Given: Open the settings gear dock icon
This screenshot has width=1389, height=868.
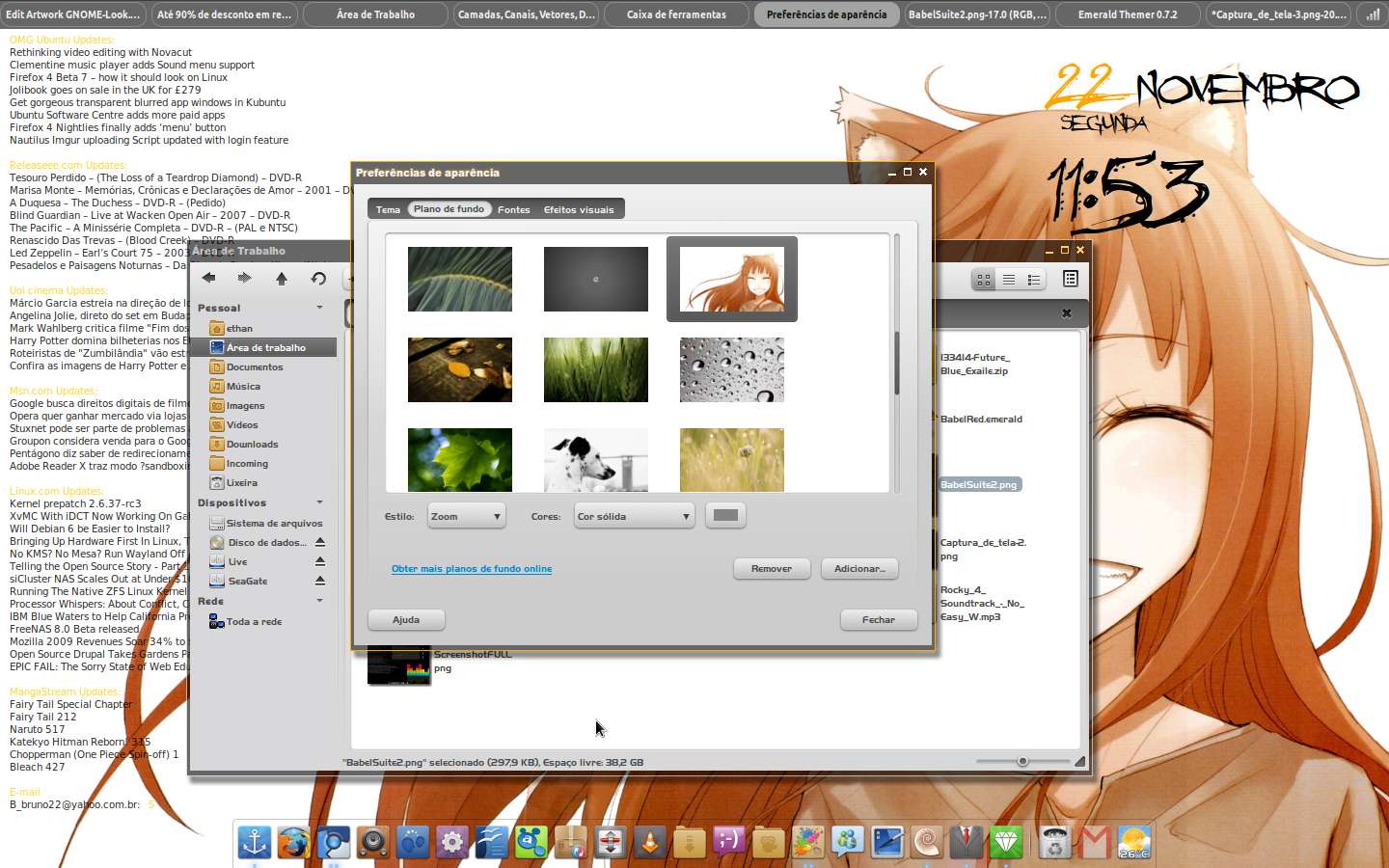Looking at the screenshot, I should [x=452, y=842].
